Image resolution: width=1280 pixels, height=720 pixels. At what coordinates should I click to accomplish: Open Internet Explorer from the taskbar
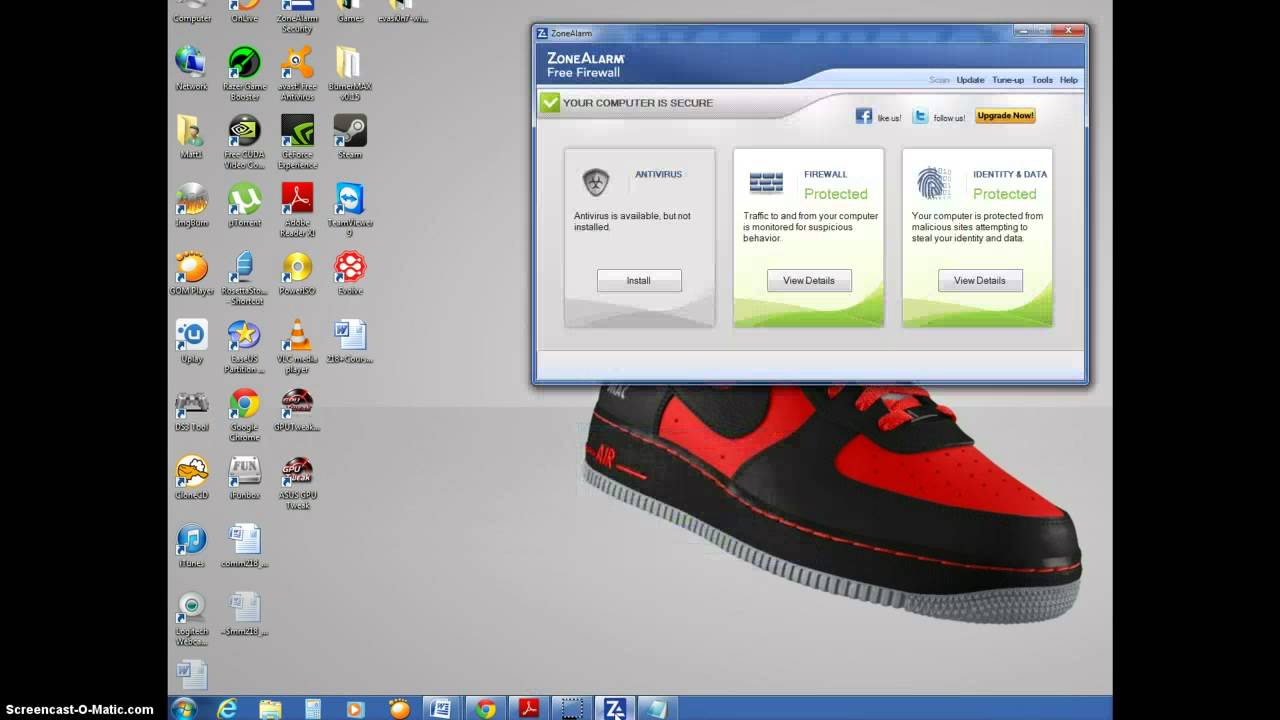pos(228,709)
